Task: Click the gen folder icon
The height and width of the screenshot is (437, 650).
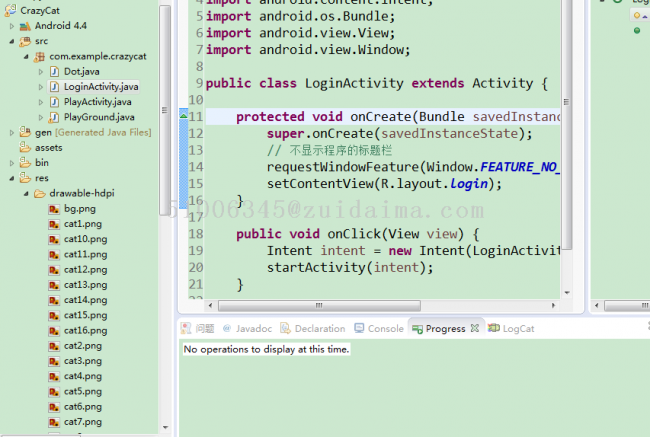Action: [x=25, y=132]
